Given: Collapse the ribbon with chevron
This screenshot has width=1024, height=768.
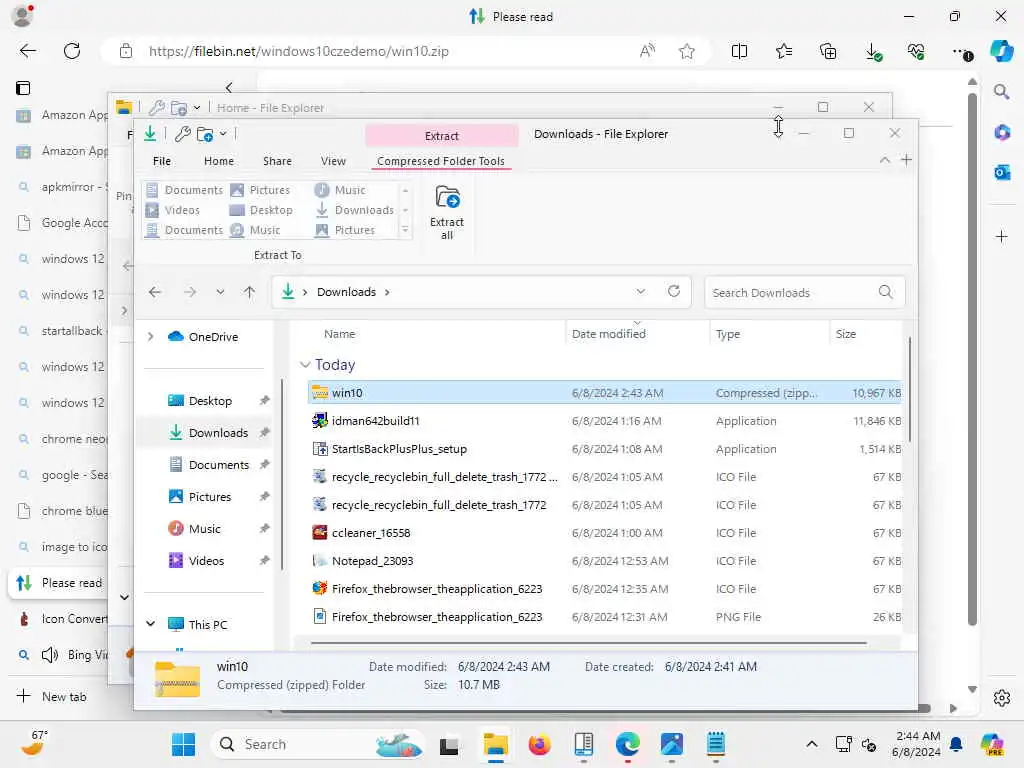Looking at the screenshot, I should point(884,160).
